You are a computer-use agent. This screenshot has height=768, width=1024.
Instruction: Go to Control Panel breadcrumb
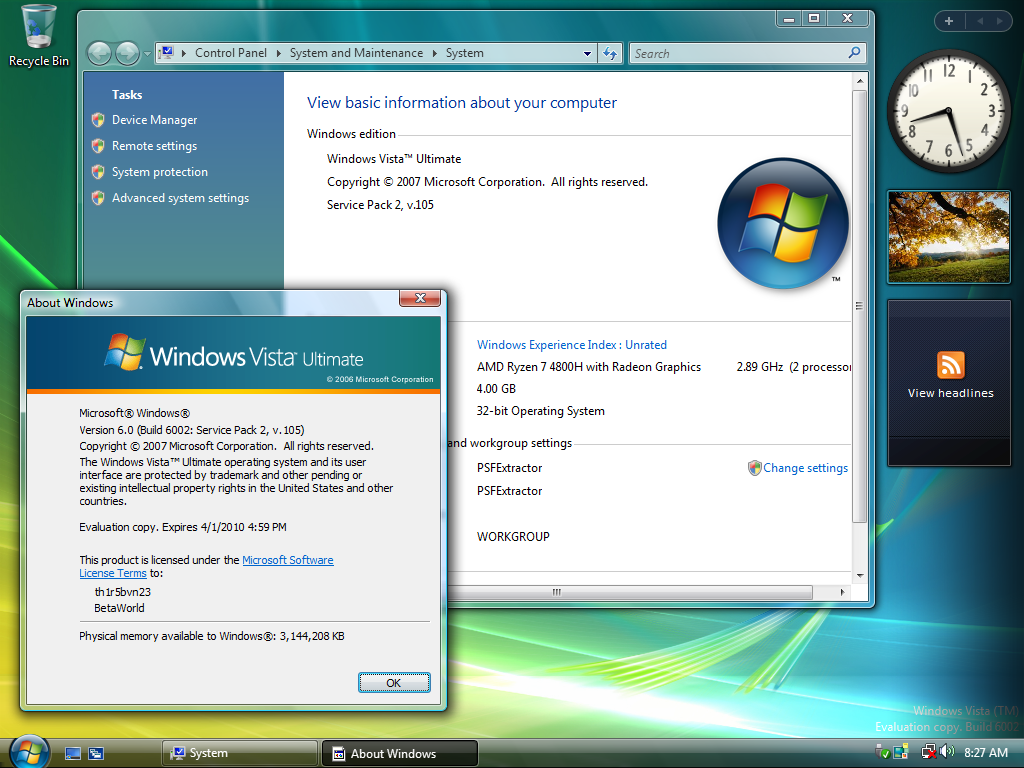click(231, 53)
